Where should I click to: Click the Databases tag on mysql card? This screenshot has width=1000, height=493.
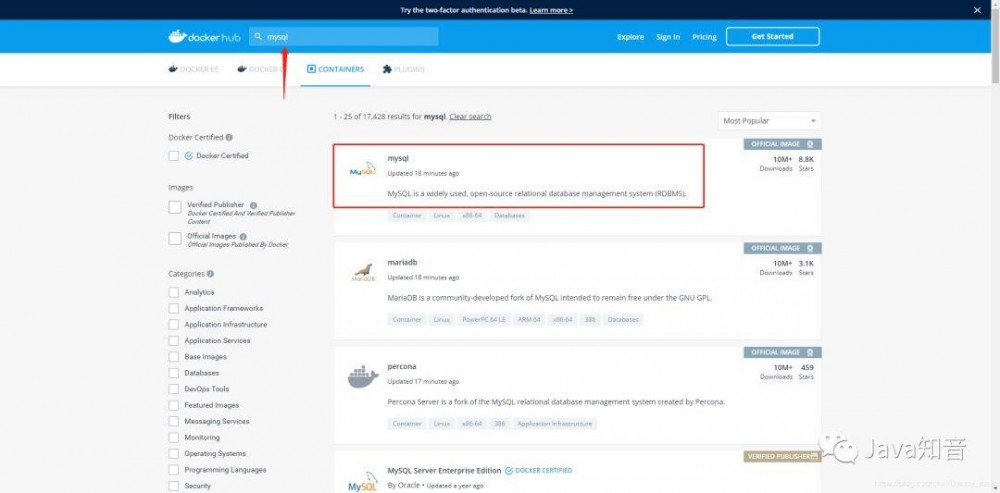[509, 216]
